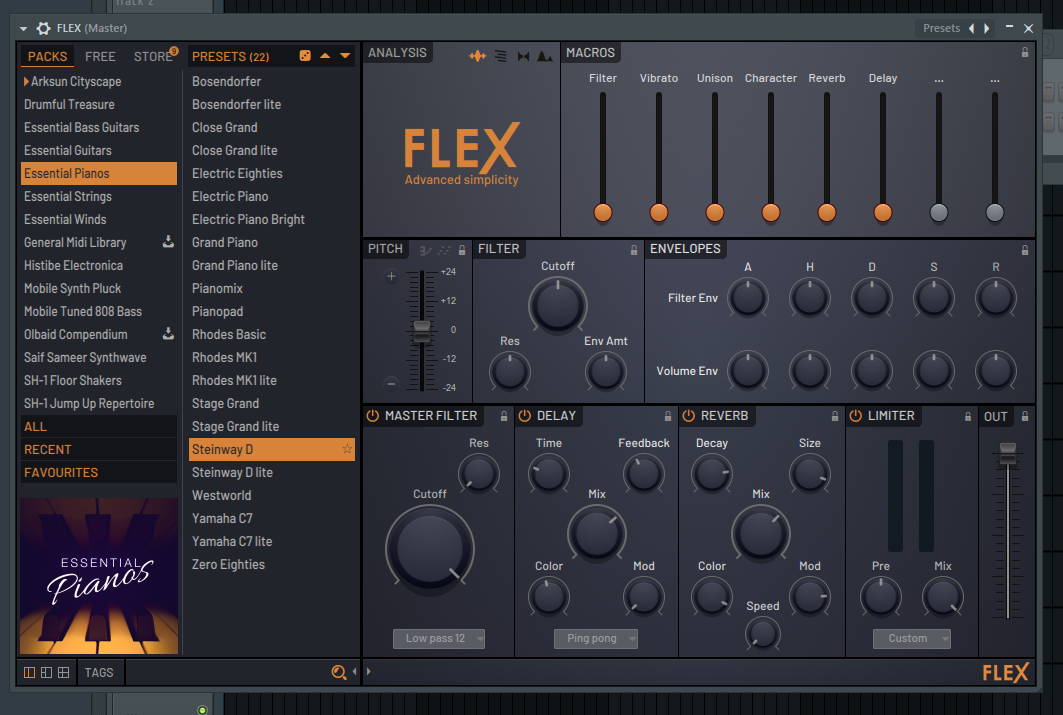Viewport: 1063px width, 715px height.
Task: Open the Custom limiter mode dropdown
Action: tap(911, 638)
